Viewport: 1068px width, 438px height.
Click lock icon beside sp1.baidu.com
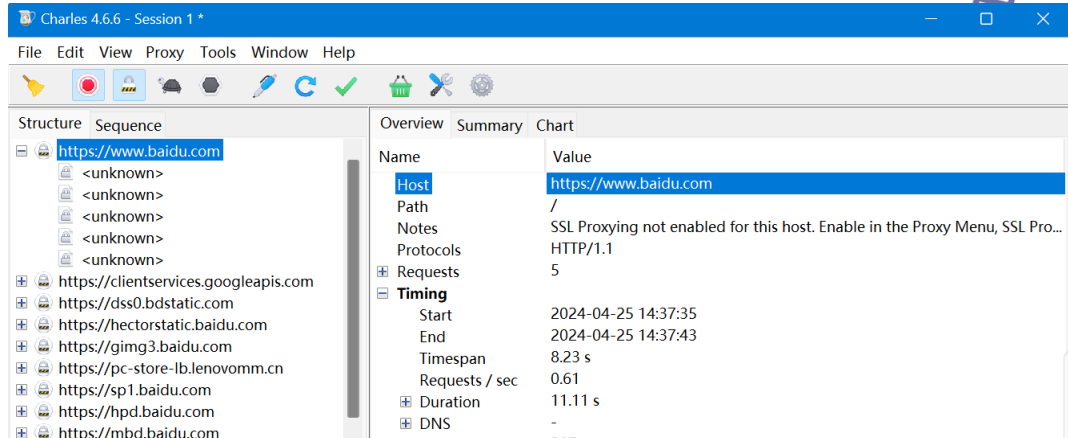44,390
